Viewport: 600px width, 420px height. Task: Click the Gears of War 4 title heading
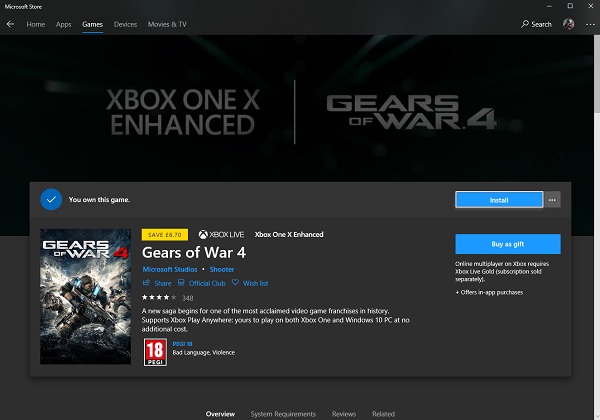click(x=194, y=253)
